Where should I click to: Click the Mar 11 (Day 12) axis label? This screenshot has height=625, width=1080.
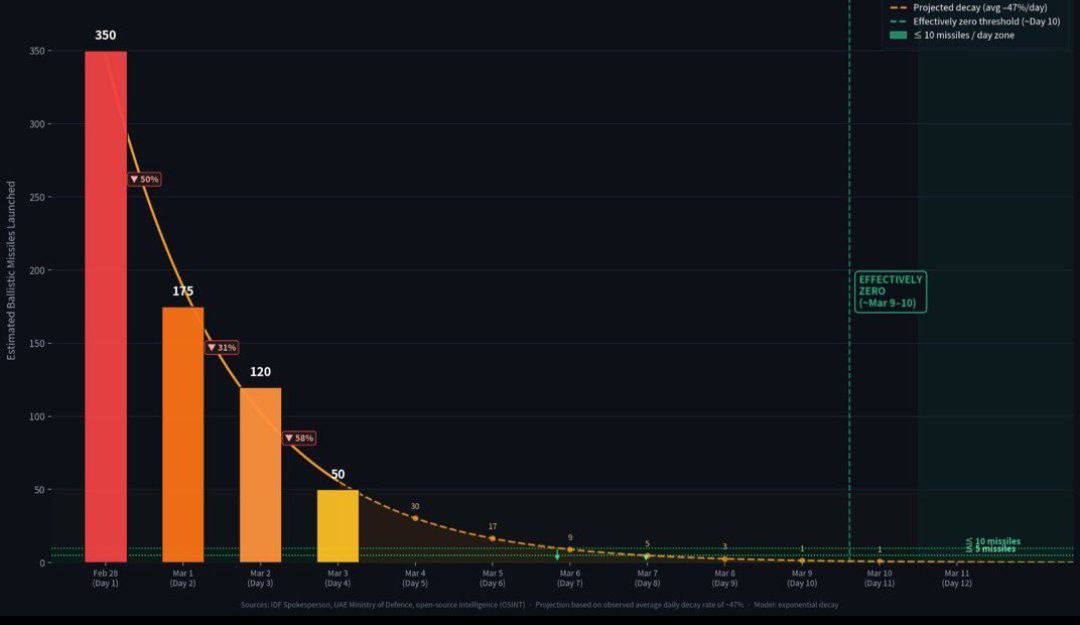pyautogui.click(x=957, y=578)
